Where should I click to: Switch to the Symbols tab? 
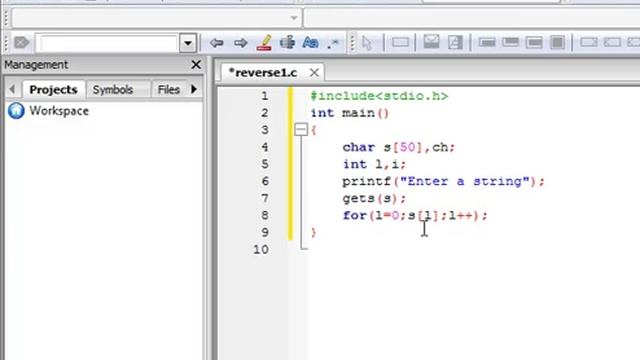(113, 89)
